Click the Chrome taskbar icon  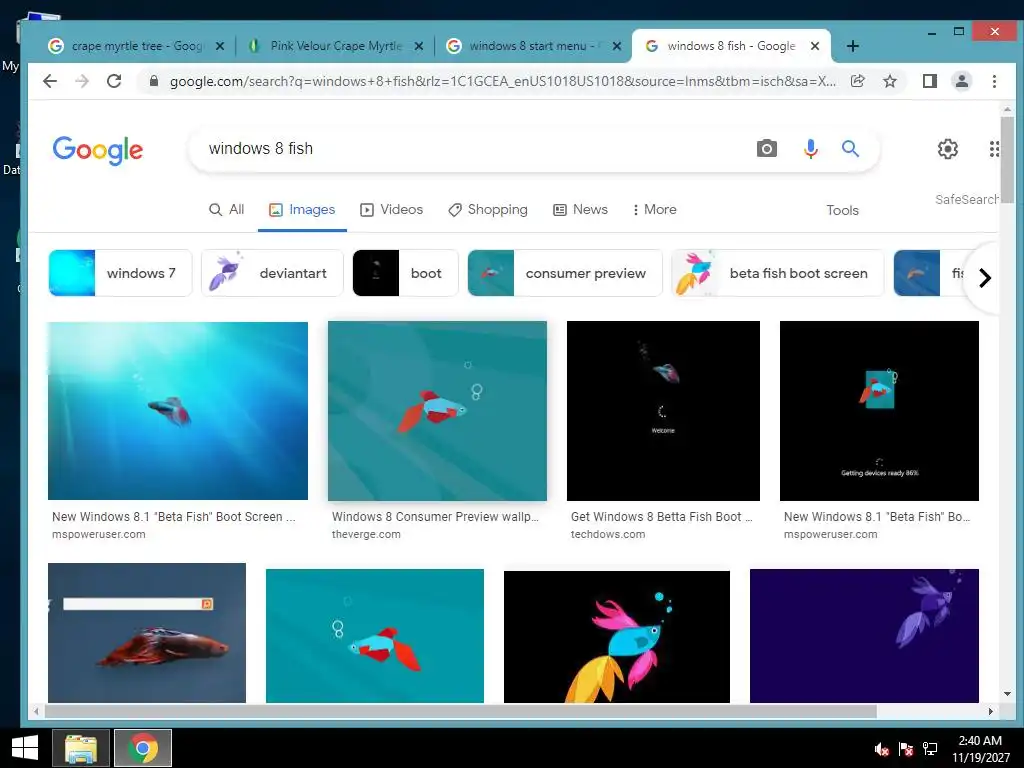click(x=143, y=748)
